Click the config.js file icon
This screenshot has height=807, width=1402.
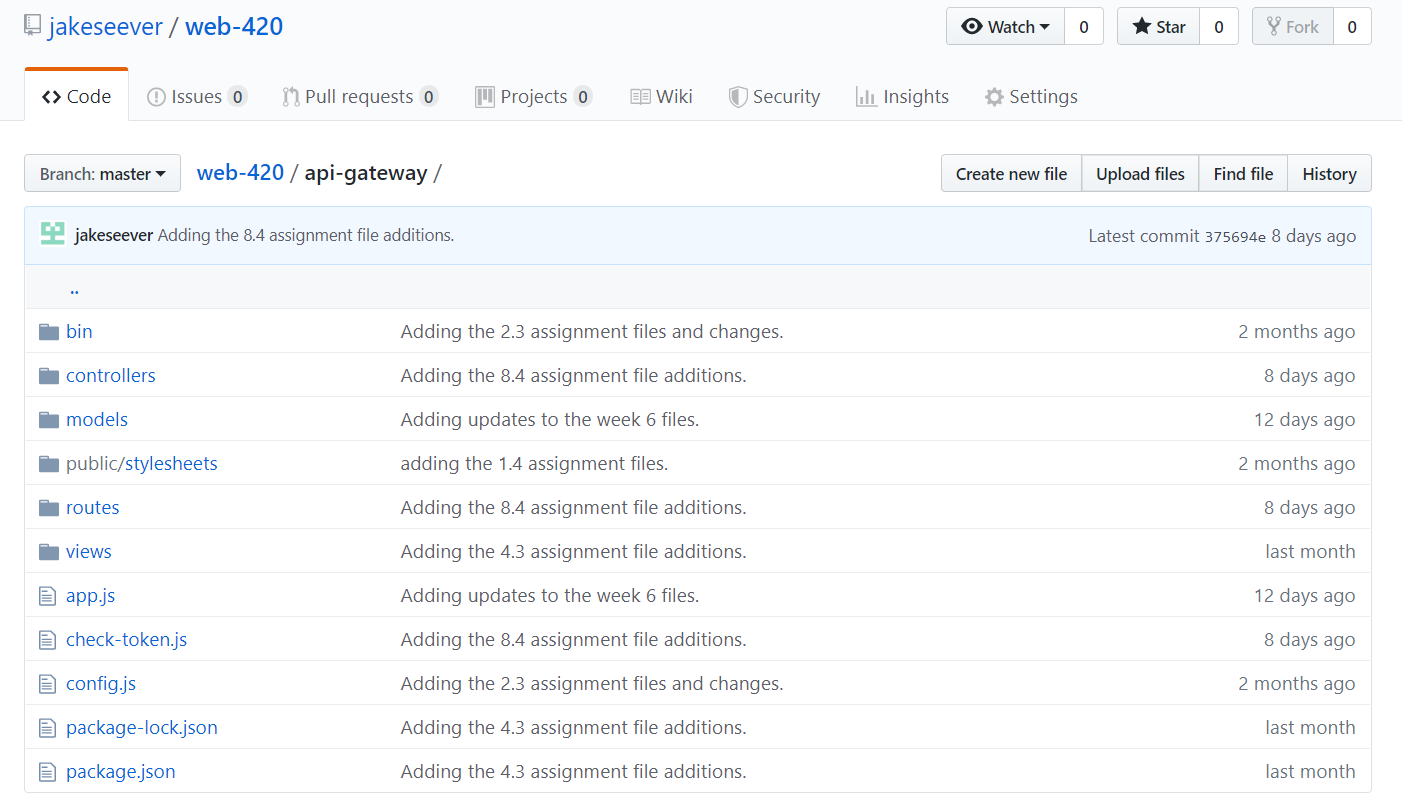click(47, 683)
